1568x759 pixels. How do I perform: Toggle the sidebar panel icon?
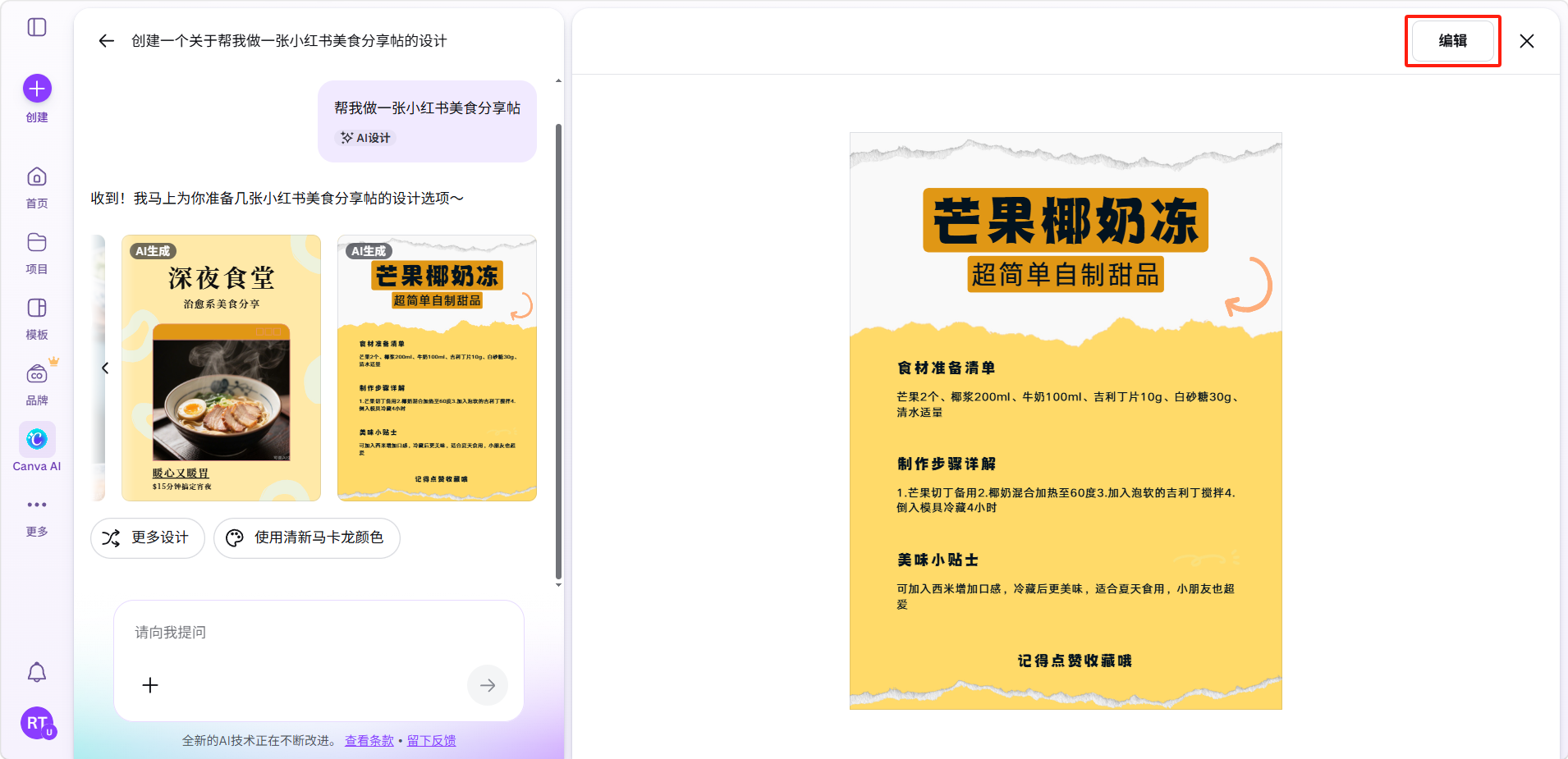[x=37, y=27]
